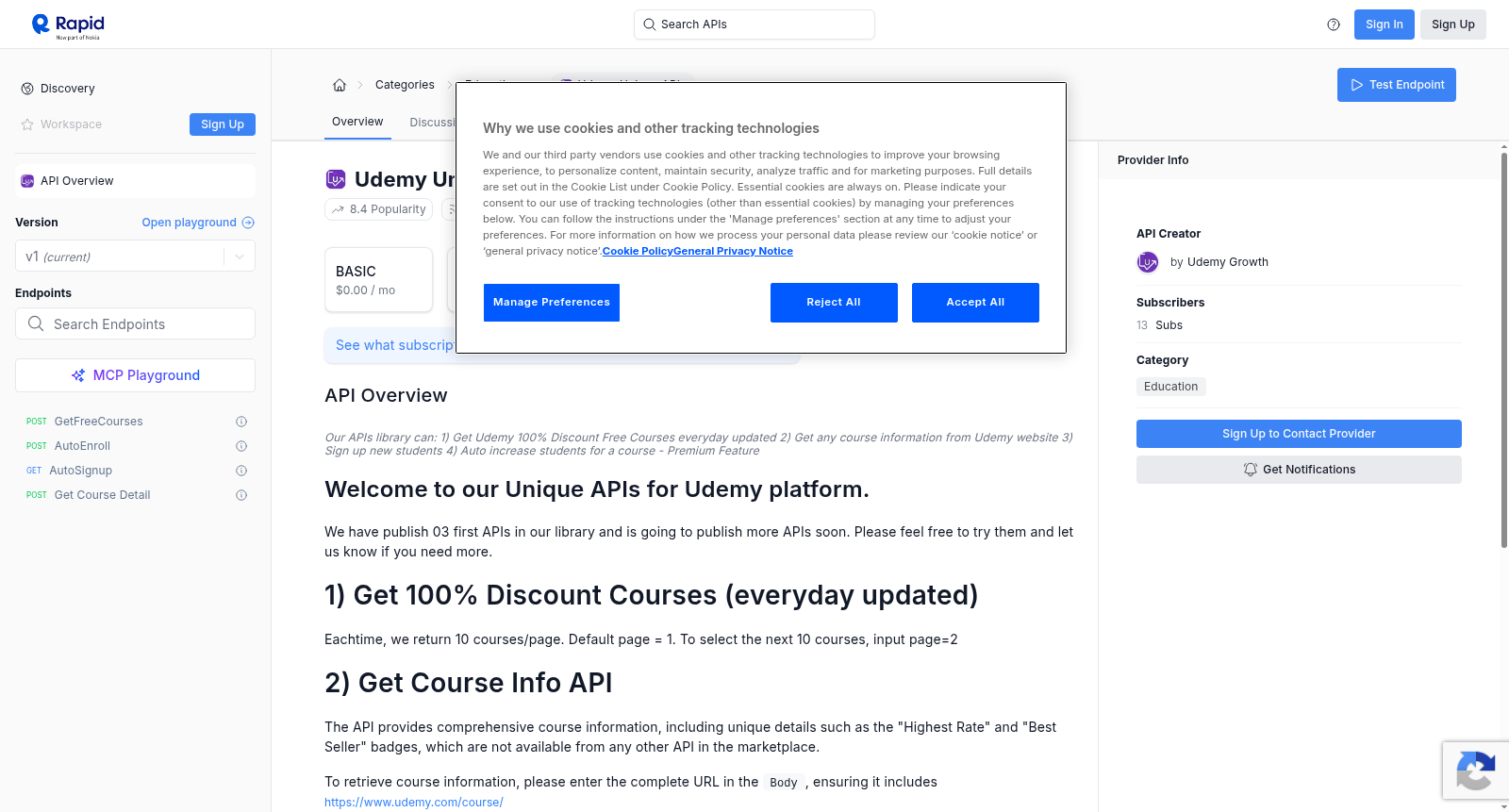Image resolution: width=1509 pixels, height=812 pixels.
Task: Click the 'by Udemy Growth' text
Action: [x=1219, y=262]
